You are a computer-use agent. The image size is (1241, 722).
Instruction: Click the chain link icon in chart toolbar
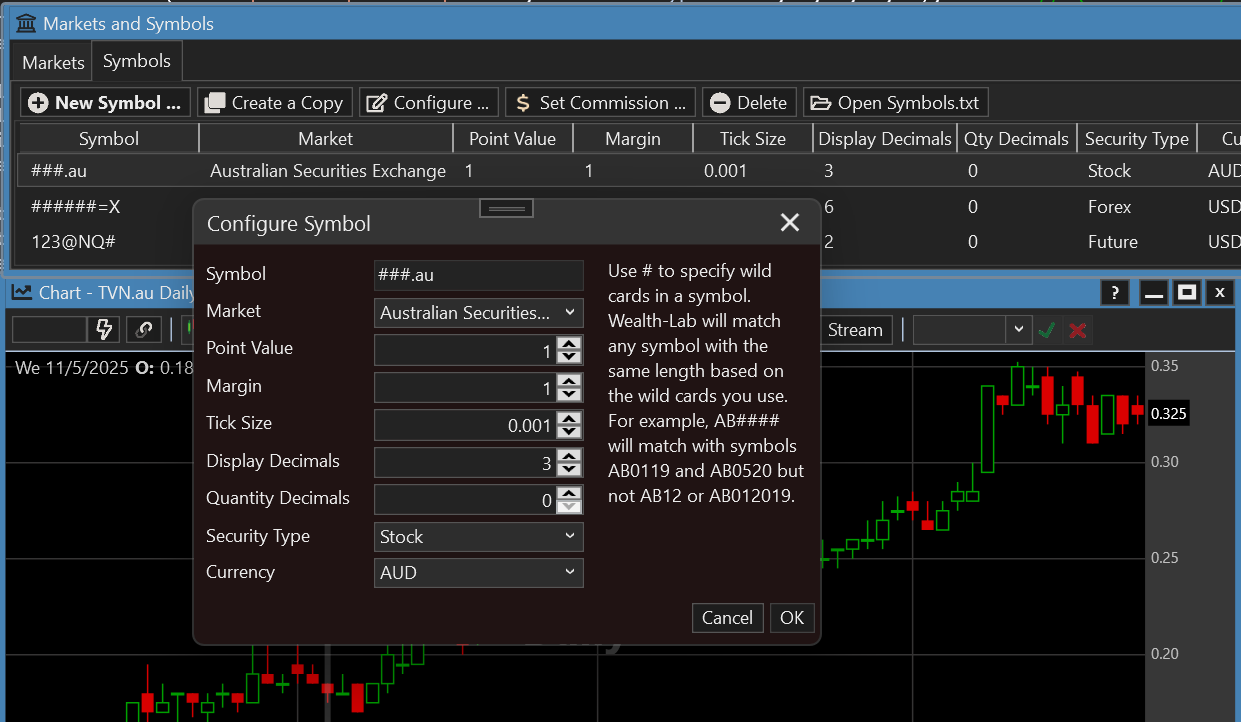pyautogui.click(x=144, y=329)
